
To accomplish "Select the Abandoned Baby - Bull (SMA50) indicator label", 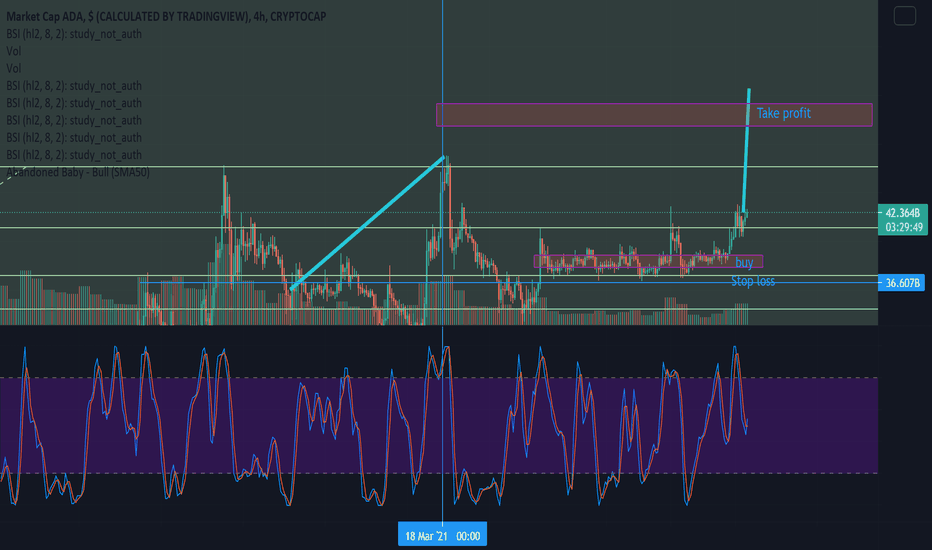I will (x=78, y=172).
